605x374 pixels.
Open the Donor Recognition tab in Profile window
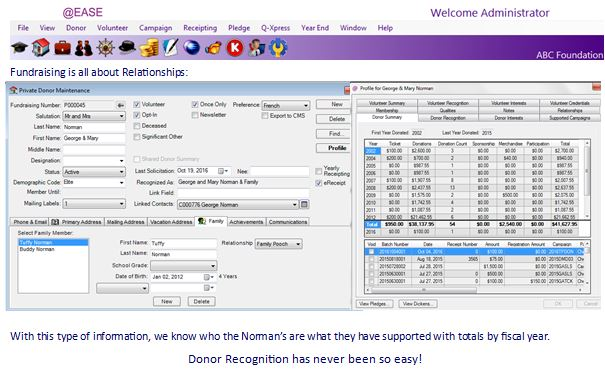[448, 118]
